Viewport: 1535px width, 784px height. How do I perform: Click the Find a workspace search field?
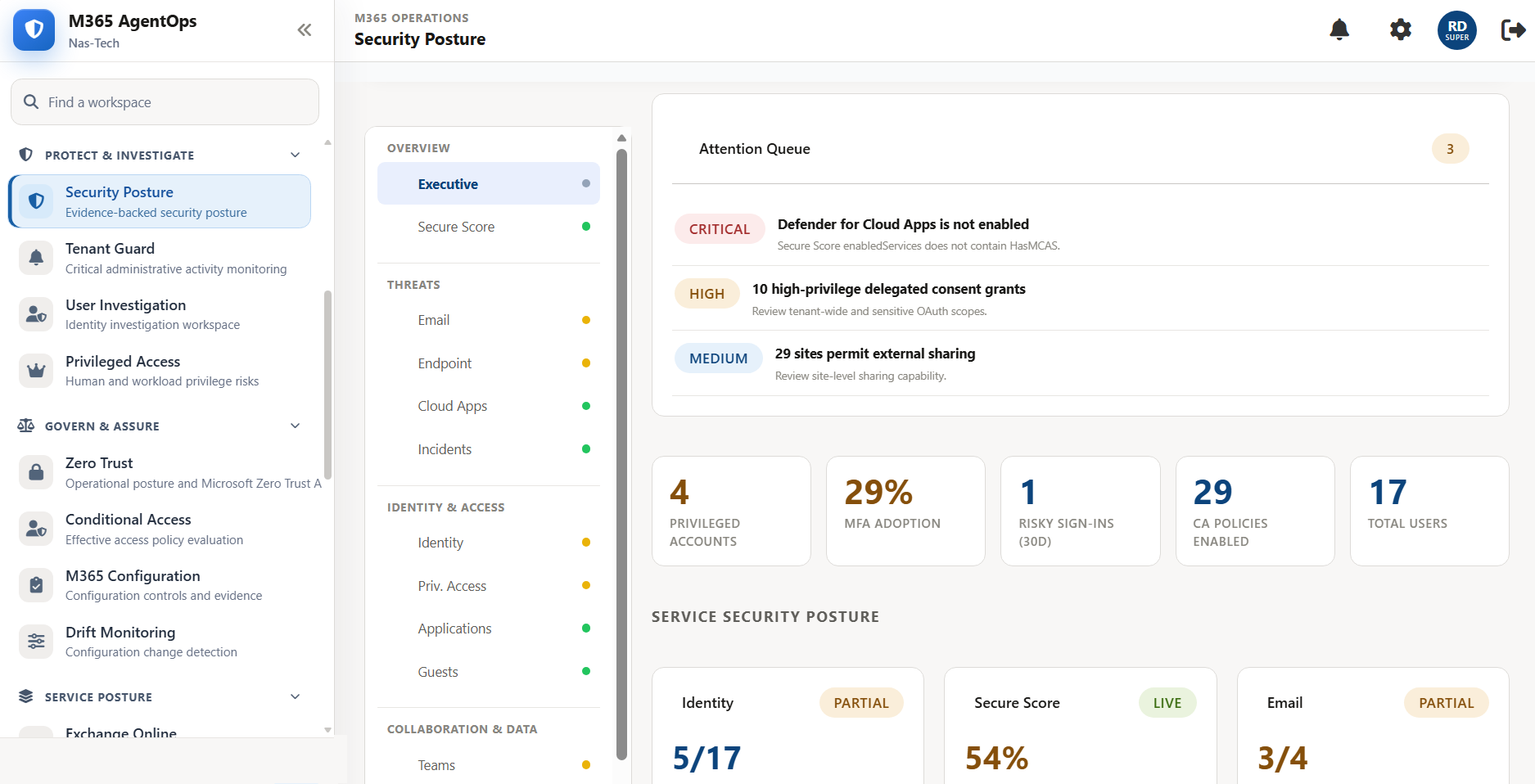(x=165, y=101)
